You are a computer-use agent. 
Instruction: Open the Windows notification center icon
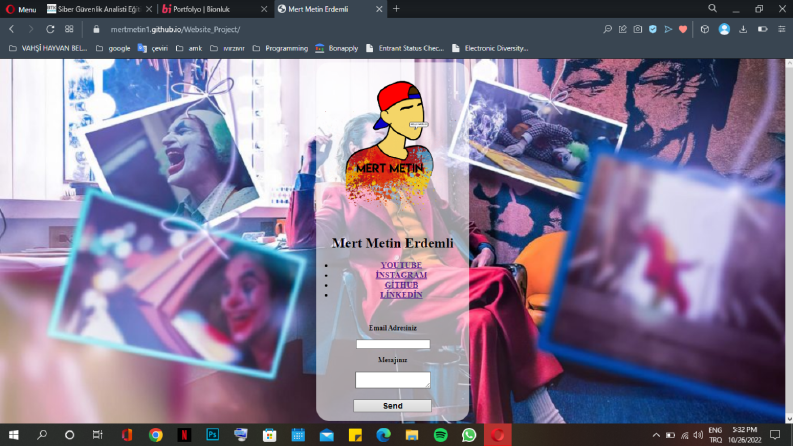point(775,435)
